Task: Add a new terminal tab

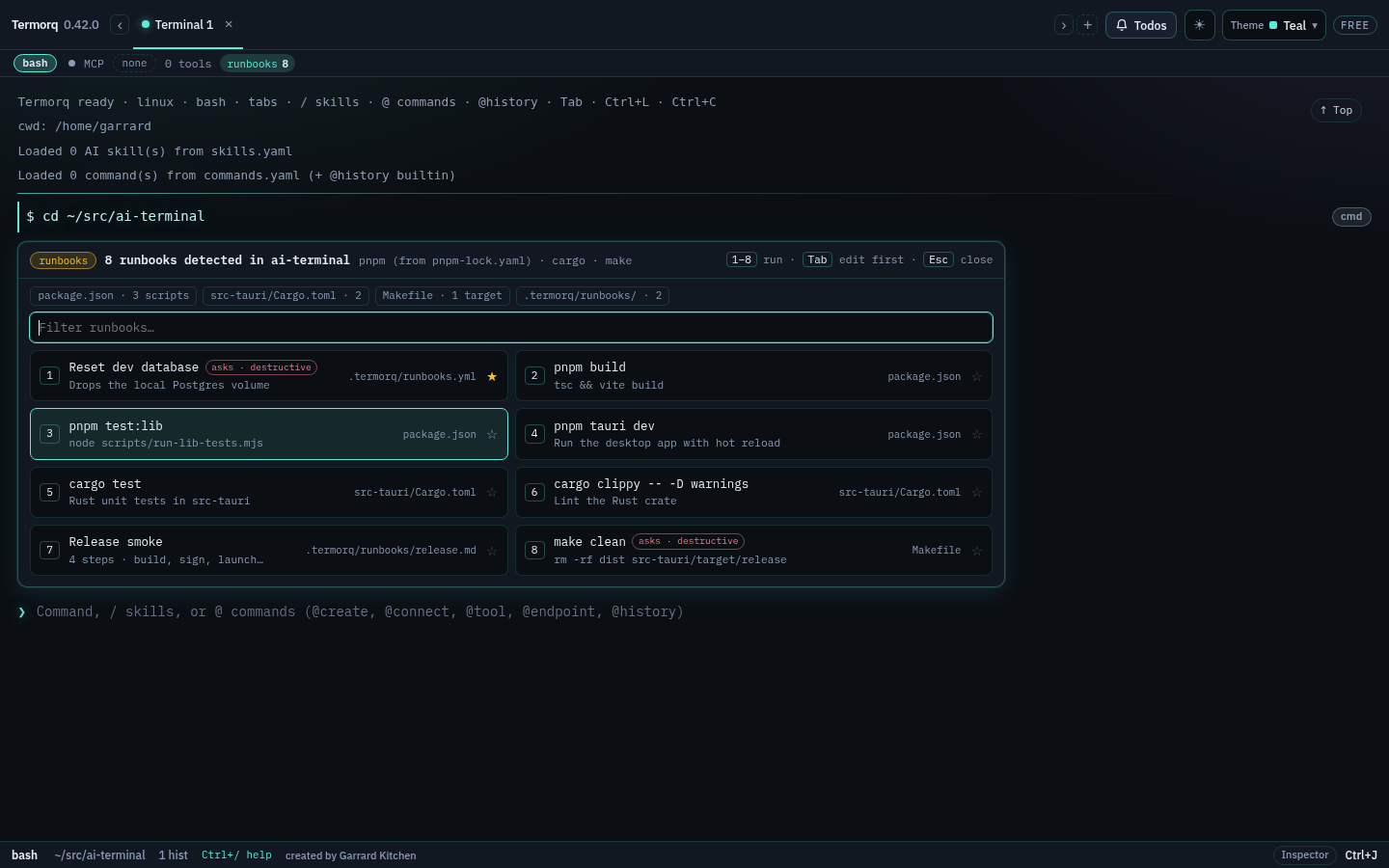Action: (x=1087, y=25)
